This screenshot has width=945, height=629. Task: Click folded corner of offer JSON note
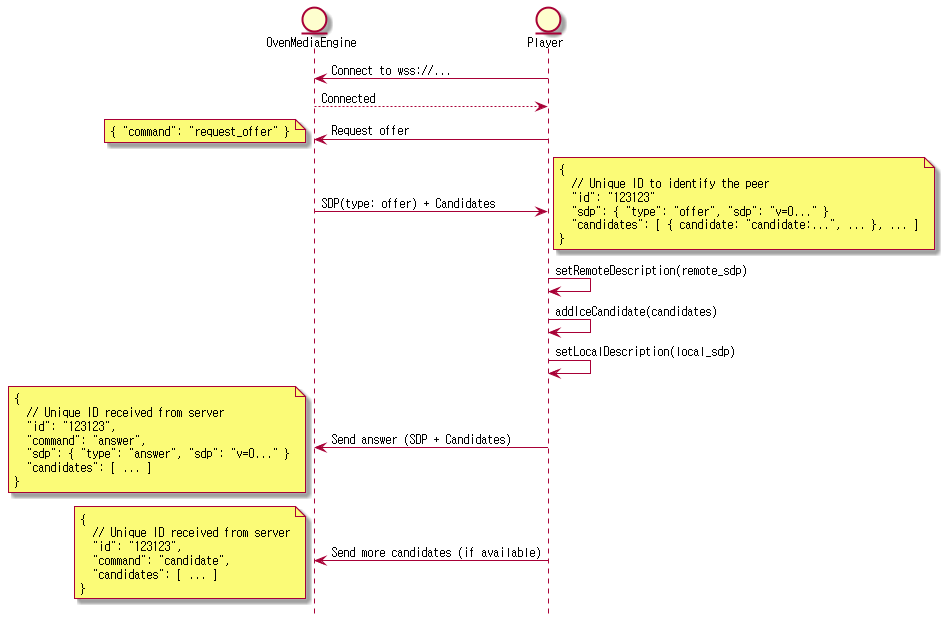click(x=929, y=162)
